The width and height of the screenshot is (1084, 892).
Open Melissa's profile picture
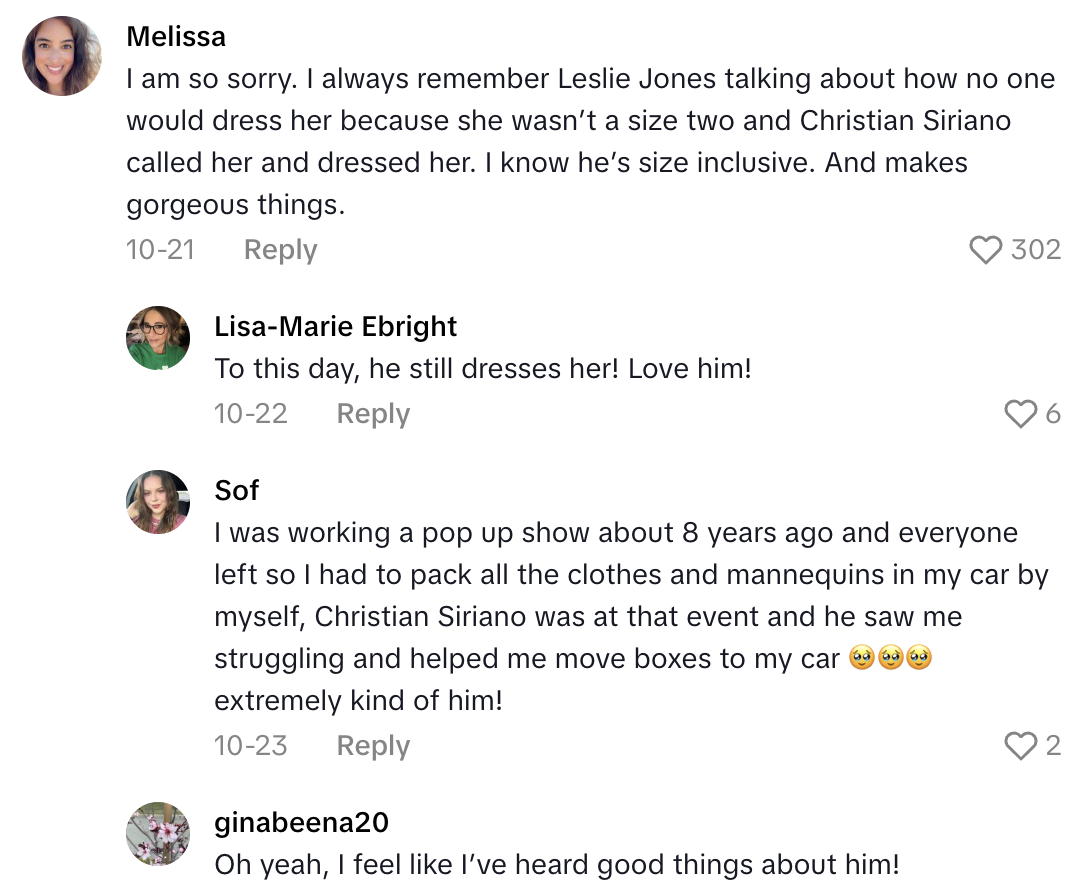[x=62, y=56]
